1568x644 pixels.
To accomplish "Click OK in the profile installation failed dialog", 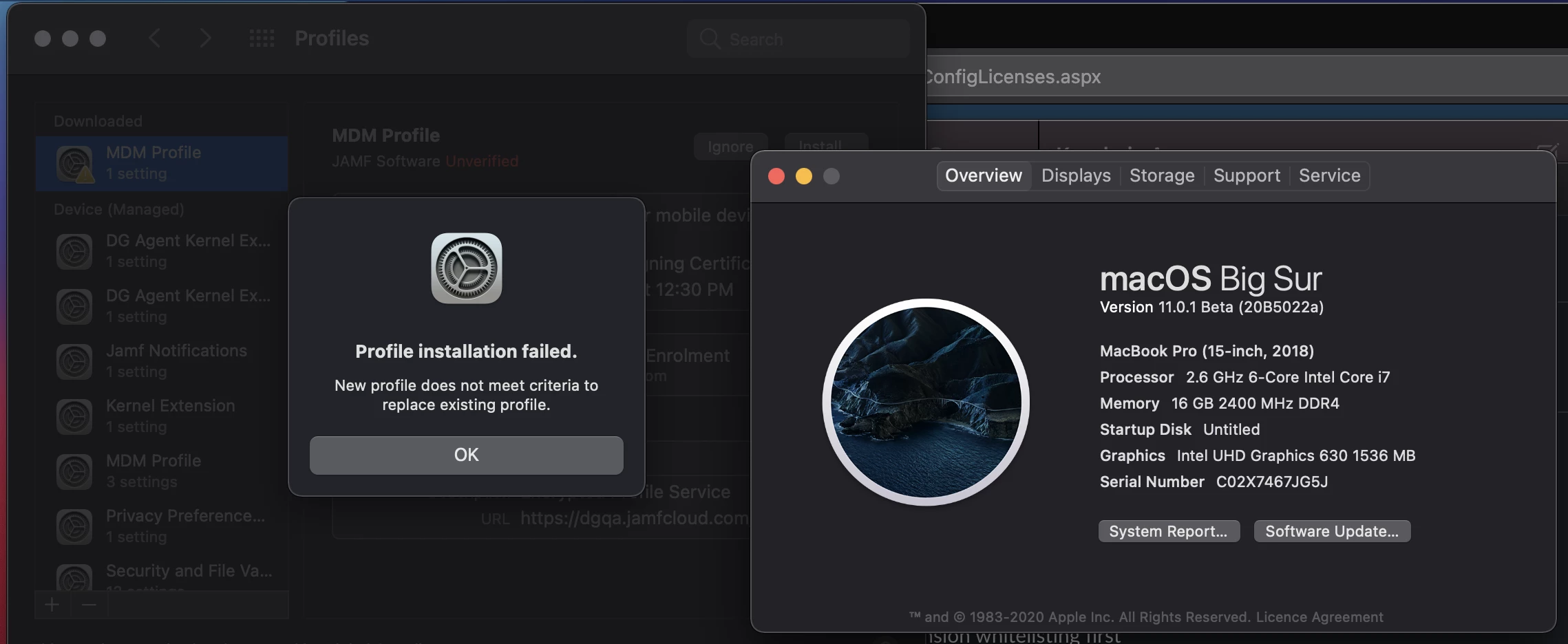I will pos(466,455).
